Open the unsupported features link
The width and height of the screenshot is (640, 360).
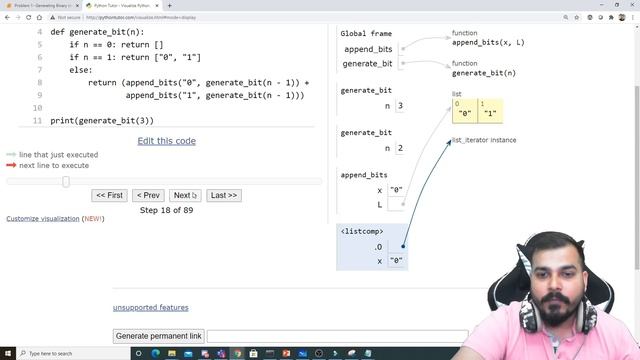click(x=151, y=308)
